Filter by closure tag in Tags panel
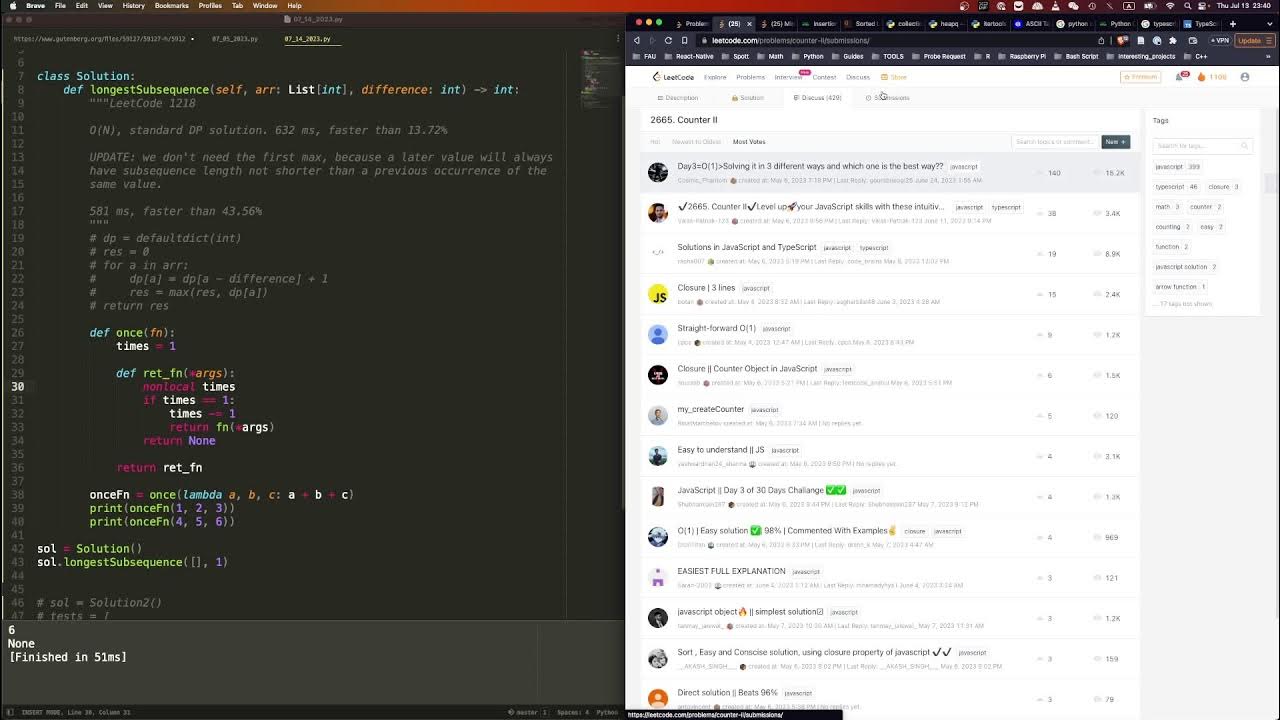1280x720 pixels. click(x=1224, y=187)
